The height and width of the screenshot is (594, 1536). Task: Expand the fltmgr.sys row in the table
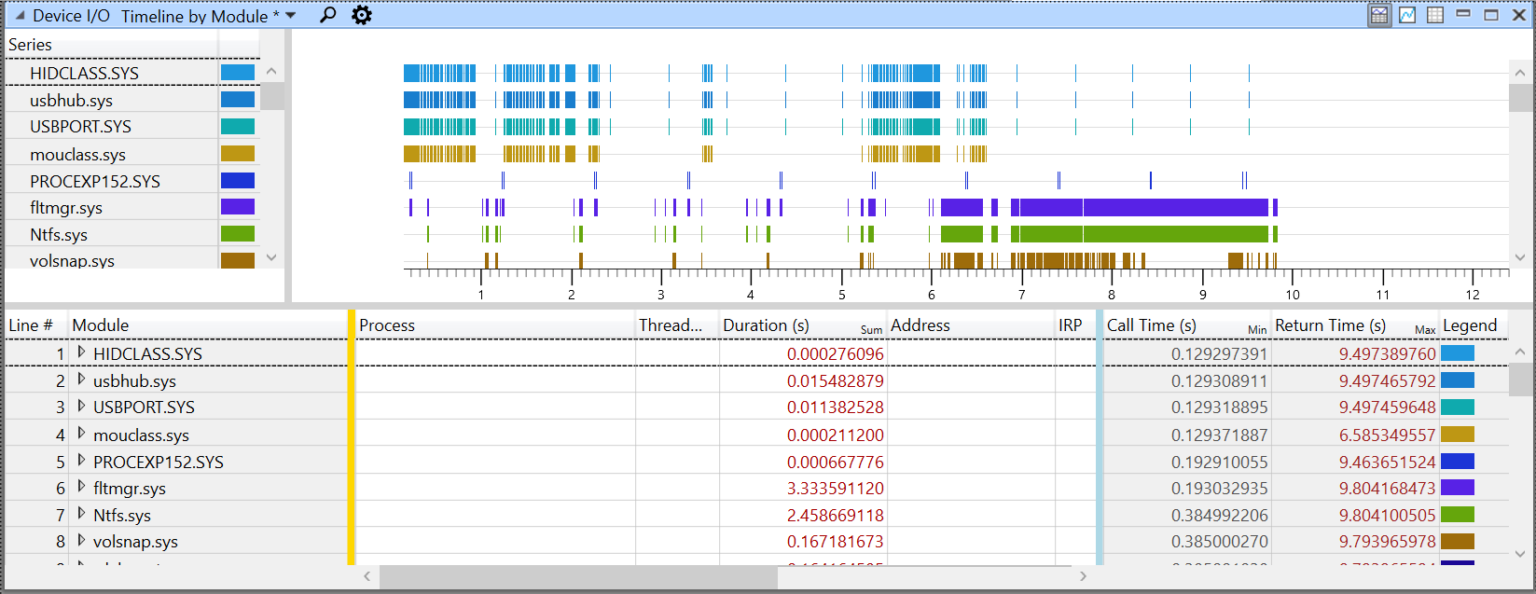coord(81,488)
